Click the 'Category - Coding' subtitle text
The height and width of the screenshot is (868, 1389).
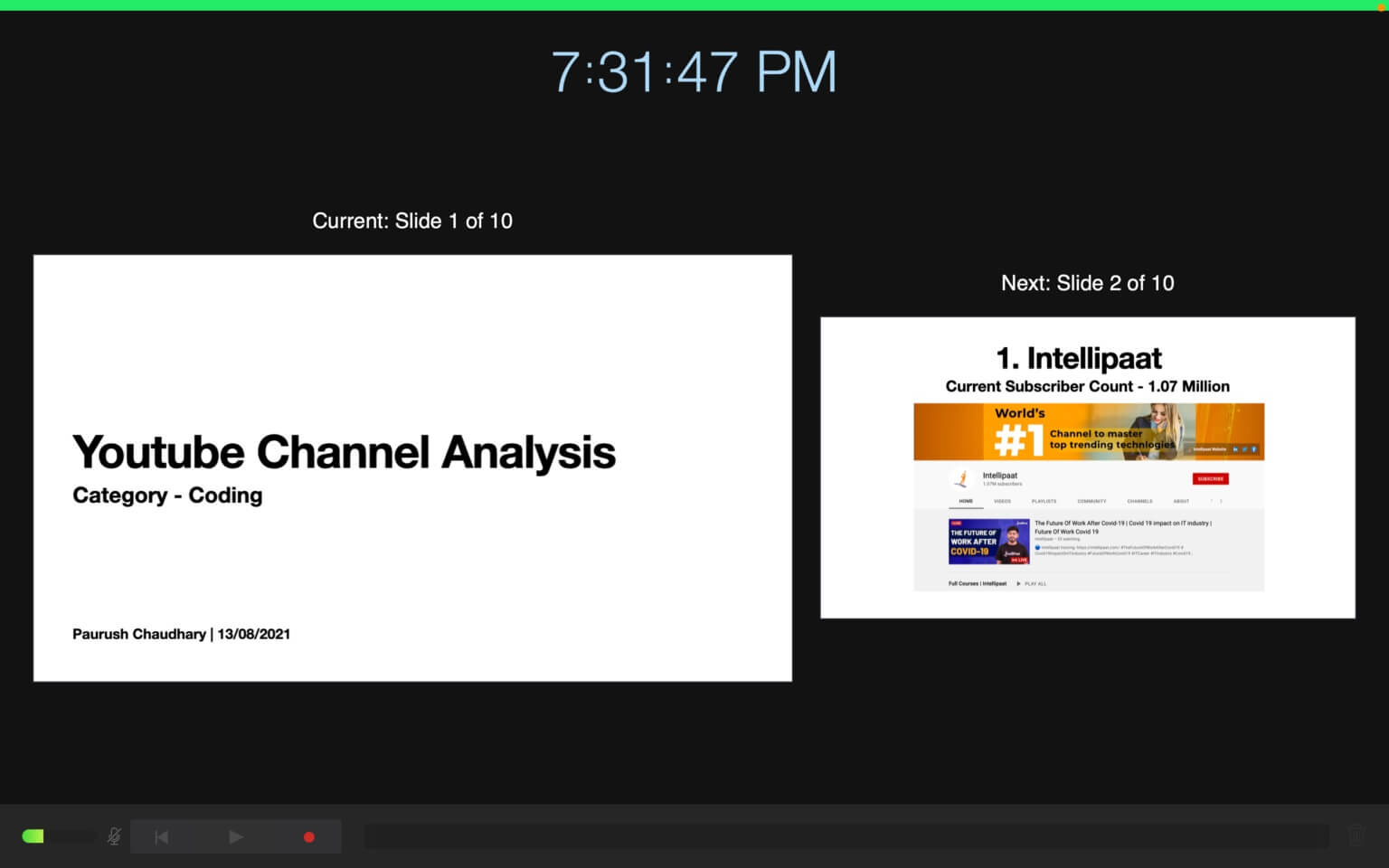coord(167,495)
